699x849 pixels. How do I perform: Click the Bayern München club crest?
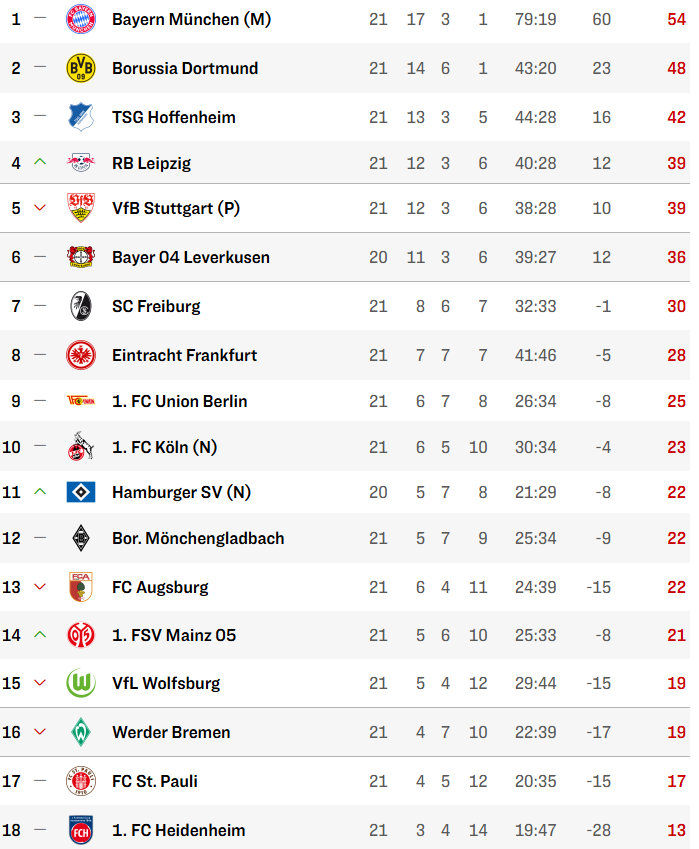point(81,20)
